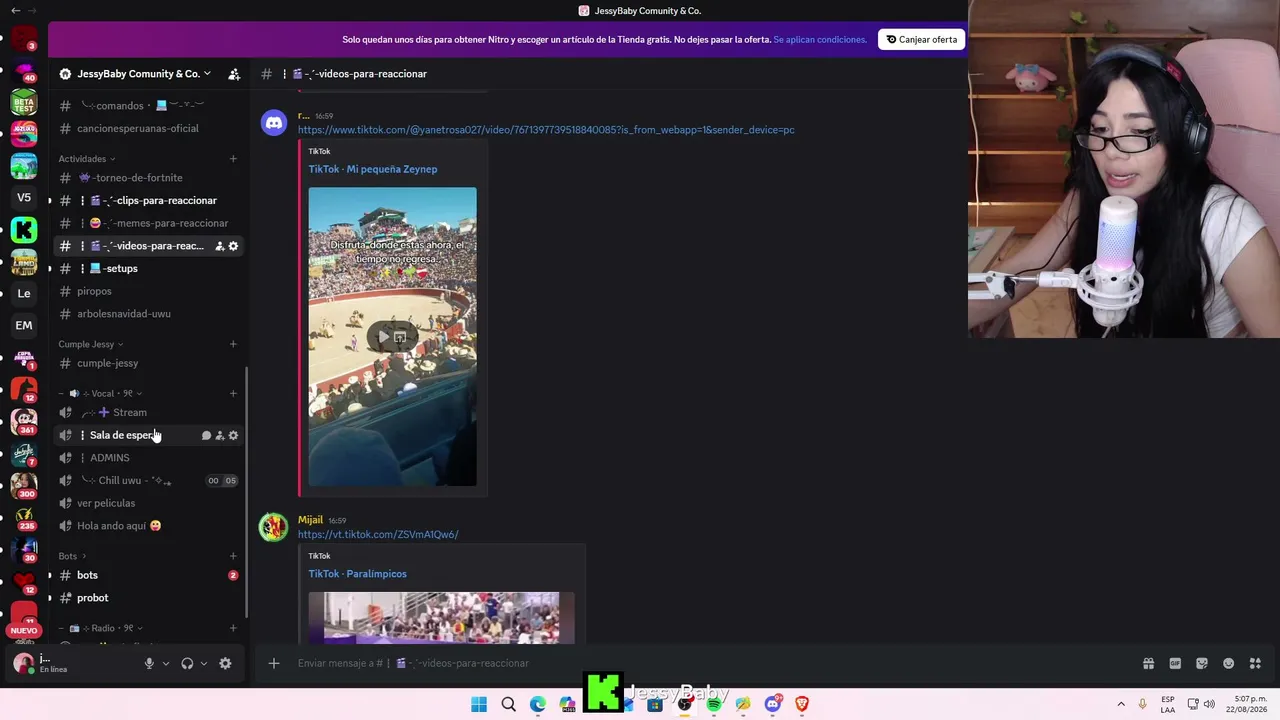Viewport: 1280px width, 720px height.
Task: Add channel in Radio category
Action: (x=233, y=628)
